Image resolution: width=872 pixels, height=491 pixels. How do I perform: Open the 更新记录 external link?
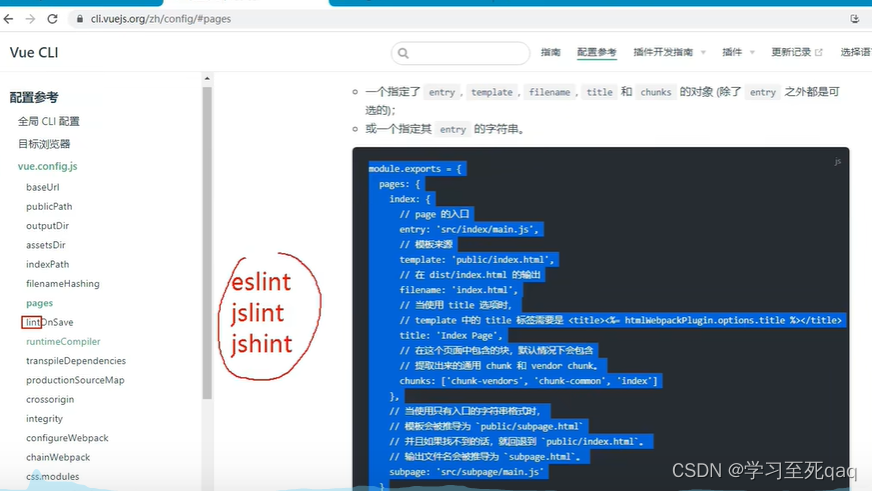[x=796, y=52]
